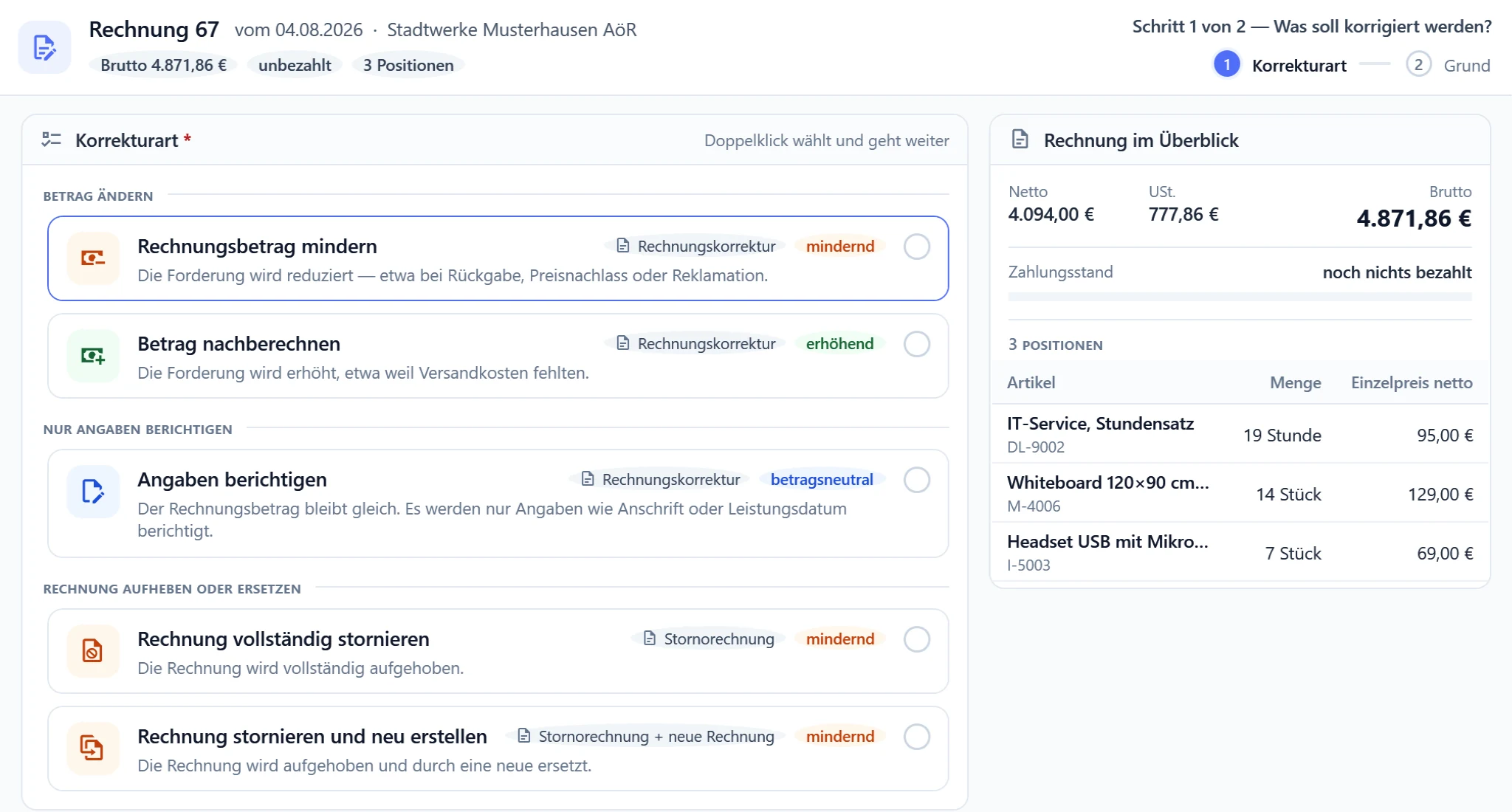The image size is (1512, 812).
Task: Click the Betrag nachberechnen title
Action: pos(238,344)
